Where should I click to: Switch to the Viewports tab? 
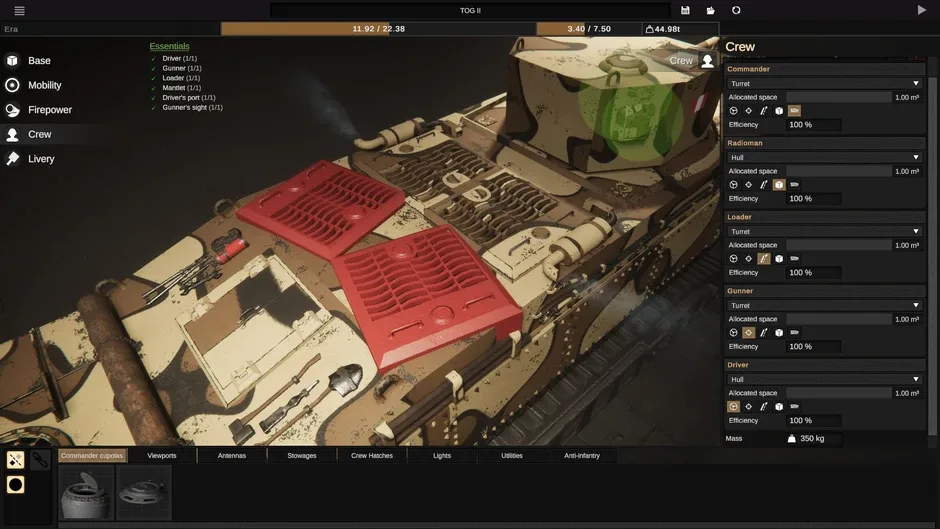(x=161, y=456)
